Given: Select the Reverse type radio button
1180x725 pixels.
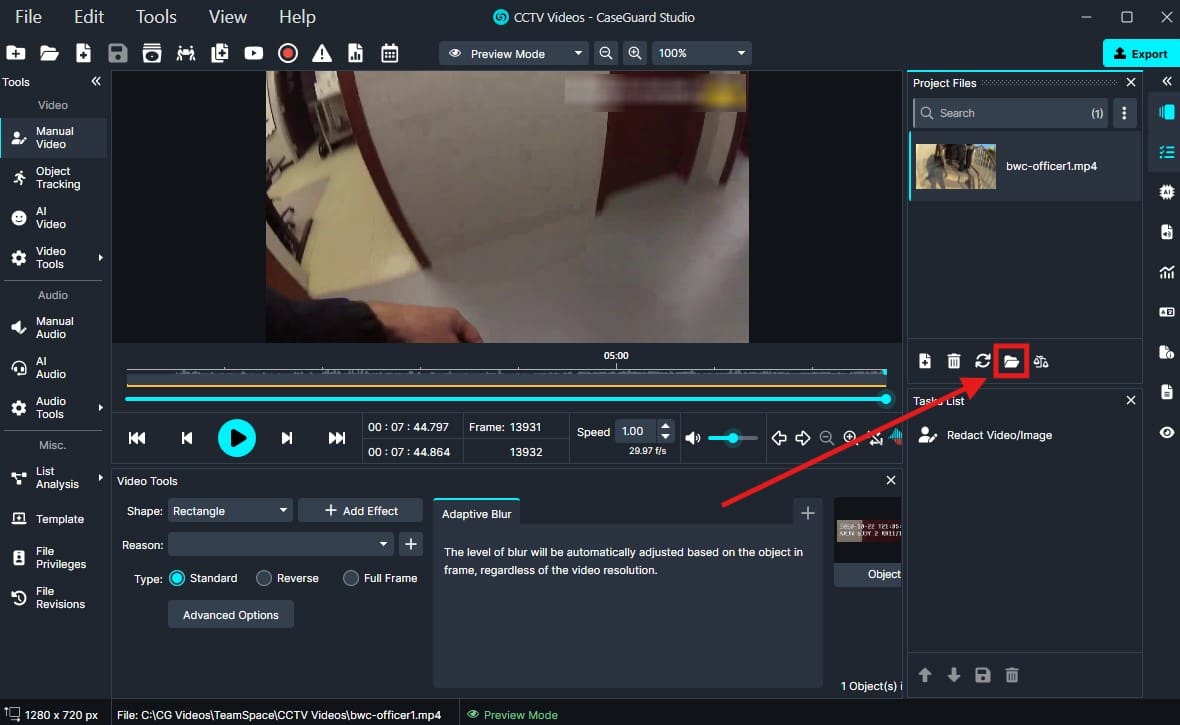Looking at the screenshot, I should coord(264,578).
